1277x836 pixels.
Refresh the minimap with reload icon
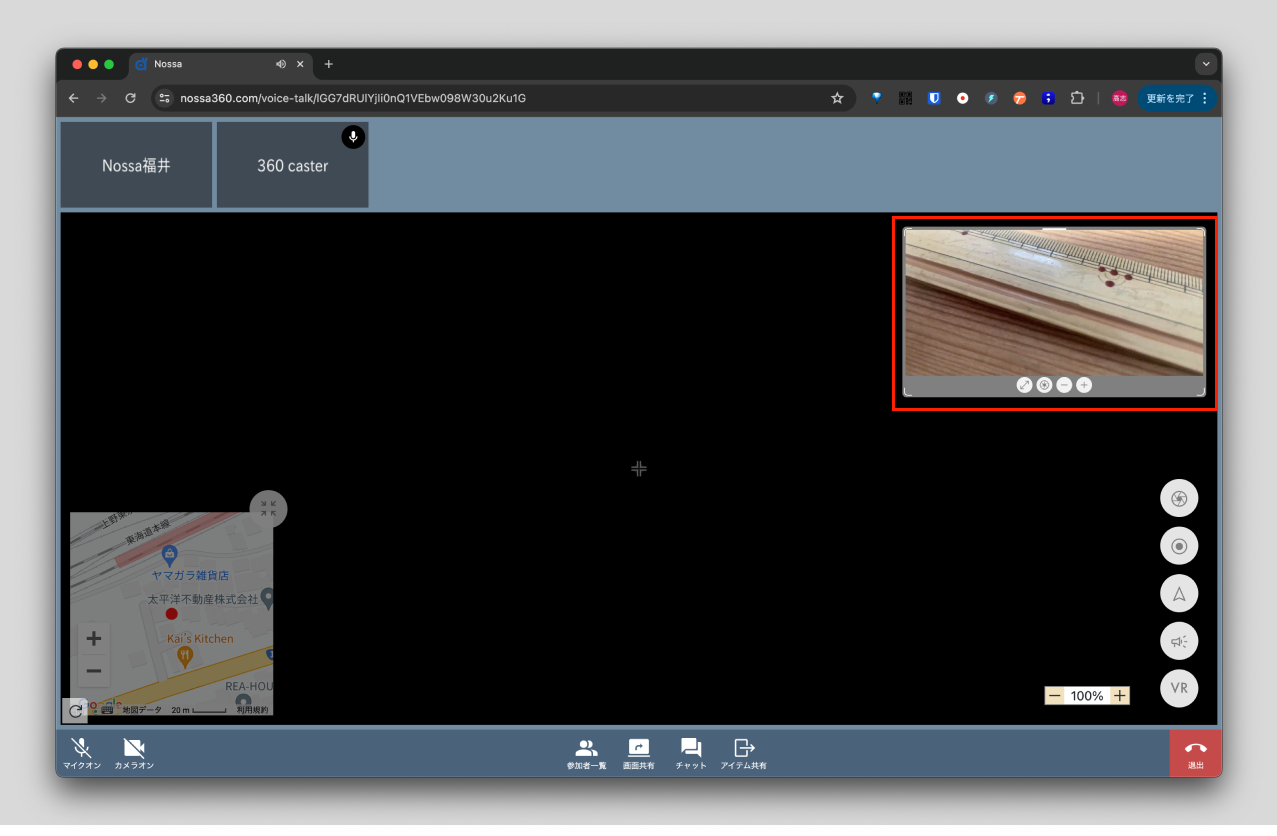coord(75,710)
